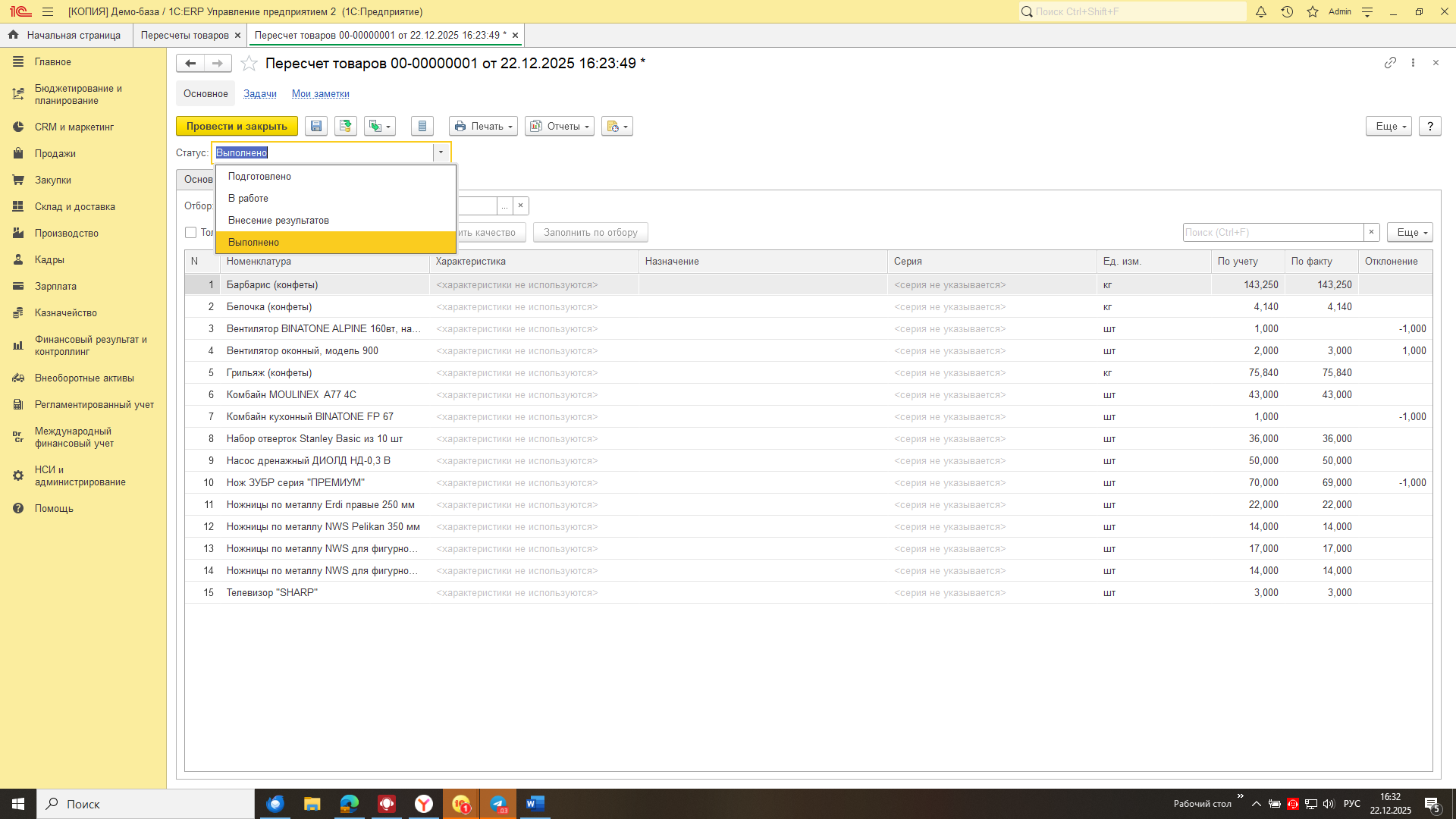The height and width of the screenshot is (819, 1456).
Task: Click the table search field Поиск (Ctrl+F)
Action: click(1272, 233)
